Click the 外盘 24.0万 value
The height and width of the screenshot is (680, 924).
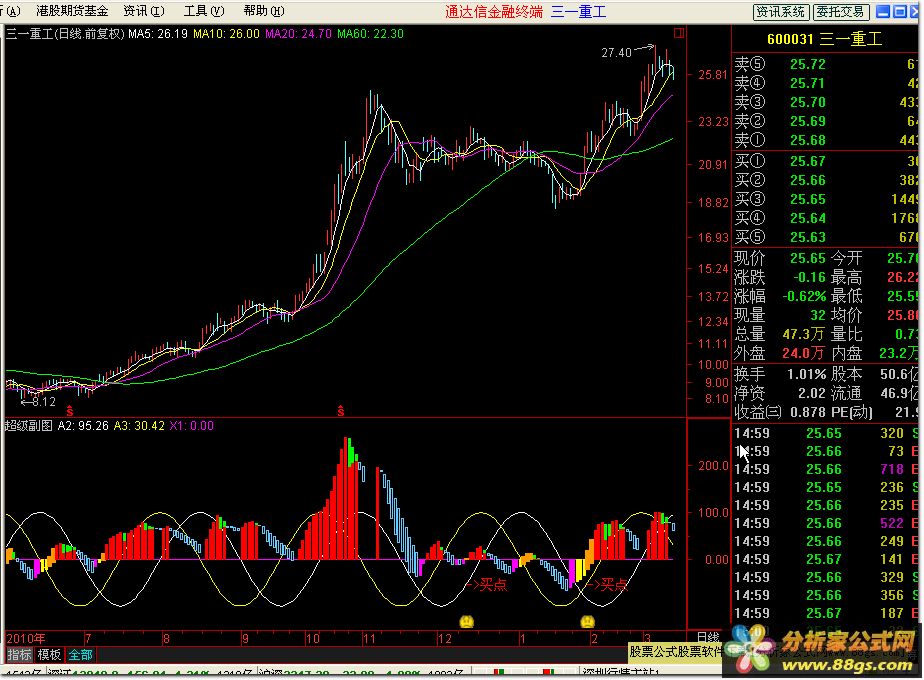pyautogui.click(x=803, y=353)
